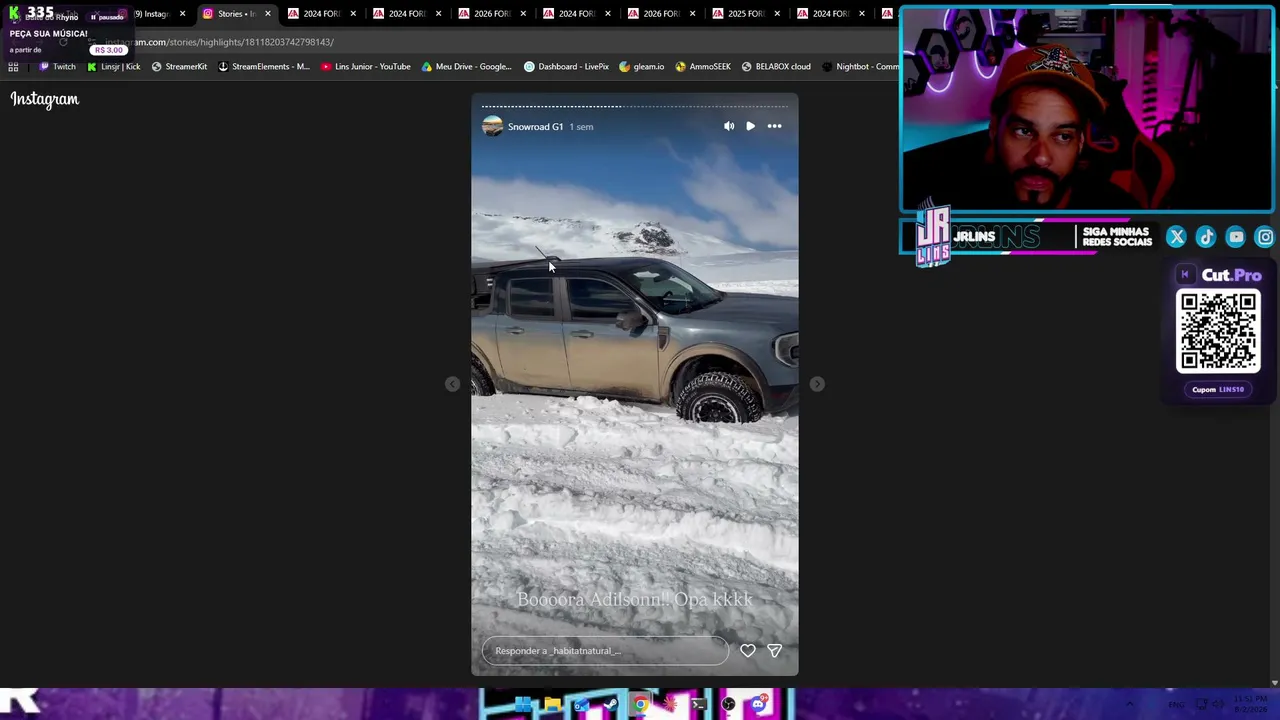Mute the Instagram story audio
Viewport: 1280px width, 720px height.
coord(729,126)
